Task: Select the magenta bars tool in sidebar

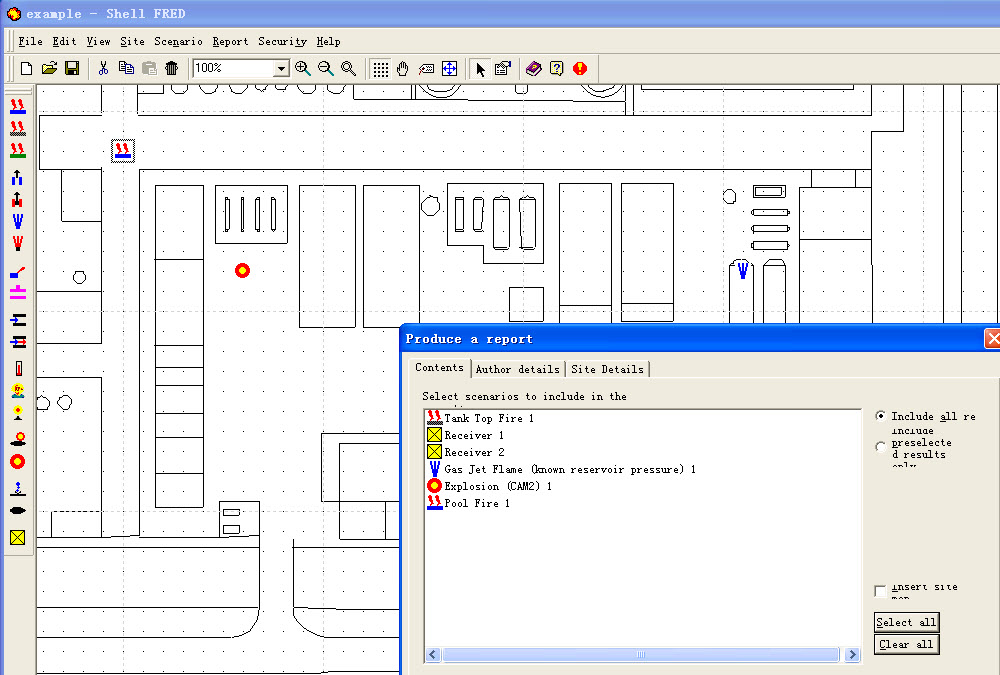Action: pyautogui.click(x=18, y=292)
